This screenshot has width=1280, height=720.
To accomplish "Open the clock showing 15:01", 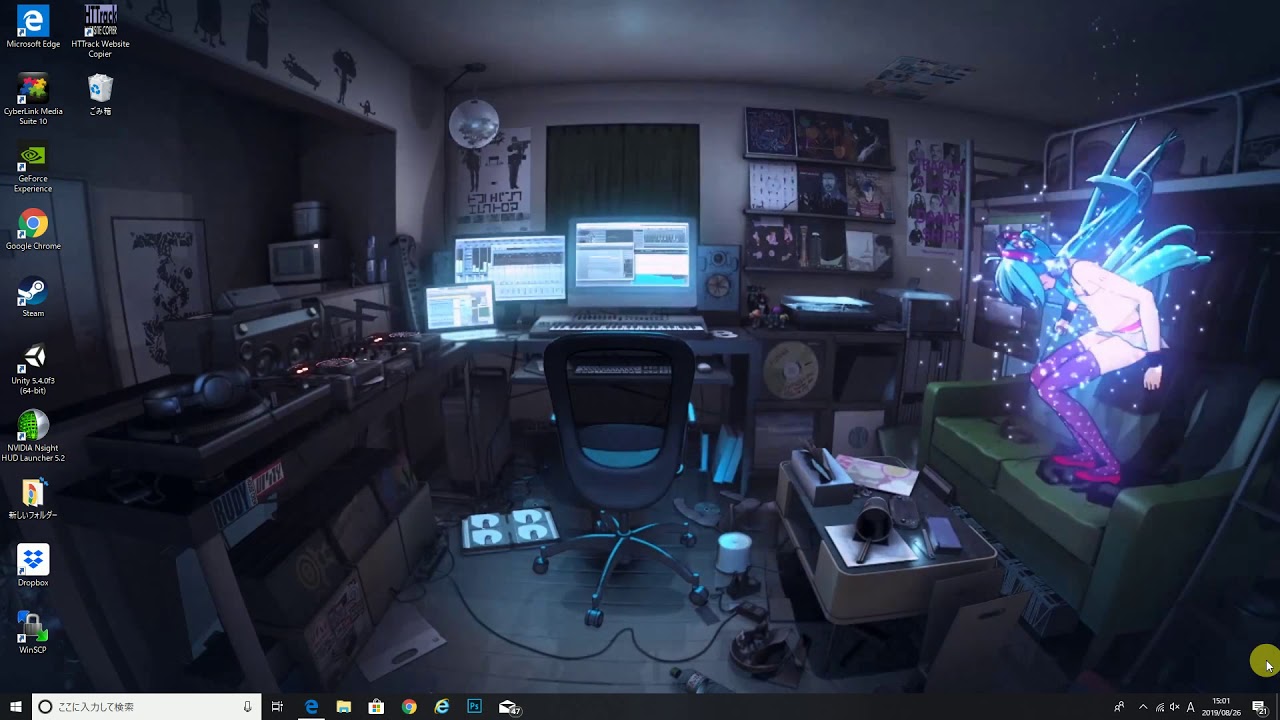I will pos(1221,707).
